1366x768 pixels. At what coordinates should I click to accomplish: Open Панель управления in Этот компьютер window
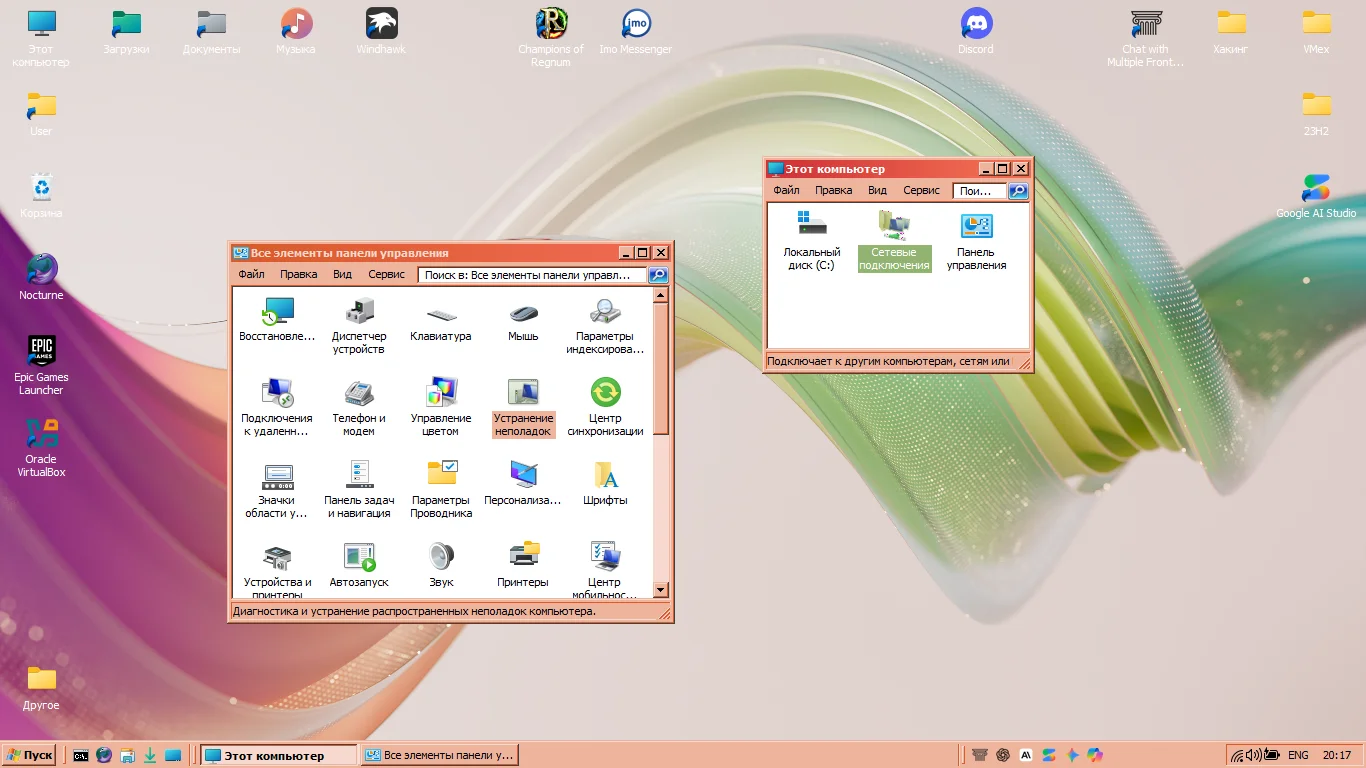(x=976, y=241)
